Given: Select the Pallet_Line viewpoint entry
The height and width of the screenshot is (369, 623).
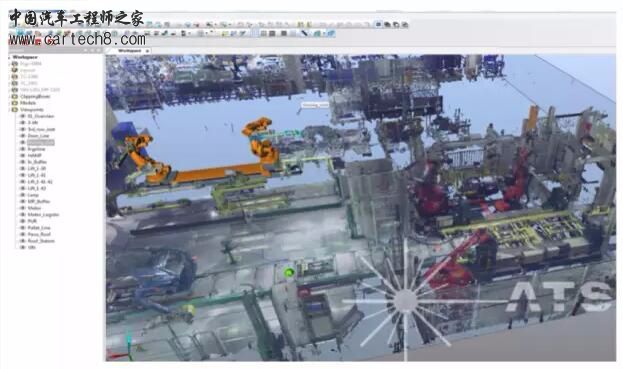Looking at the screenshot, I should [39, 228].
